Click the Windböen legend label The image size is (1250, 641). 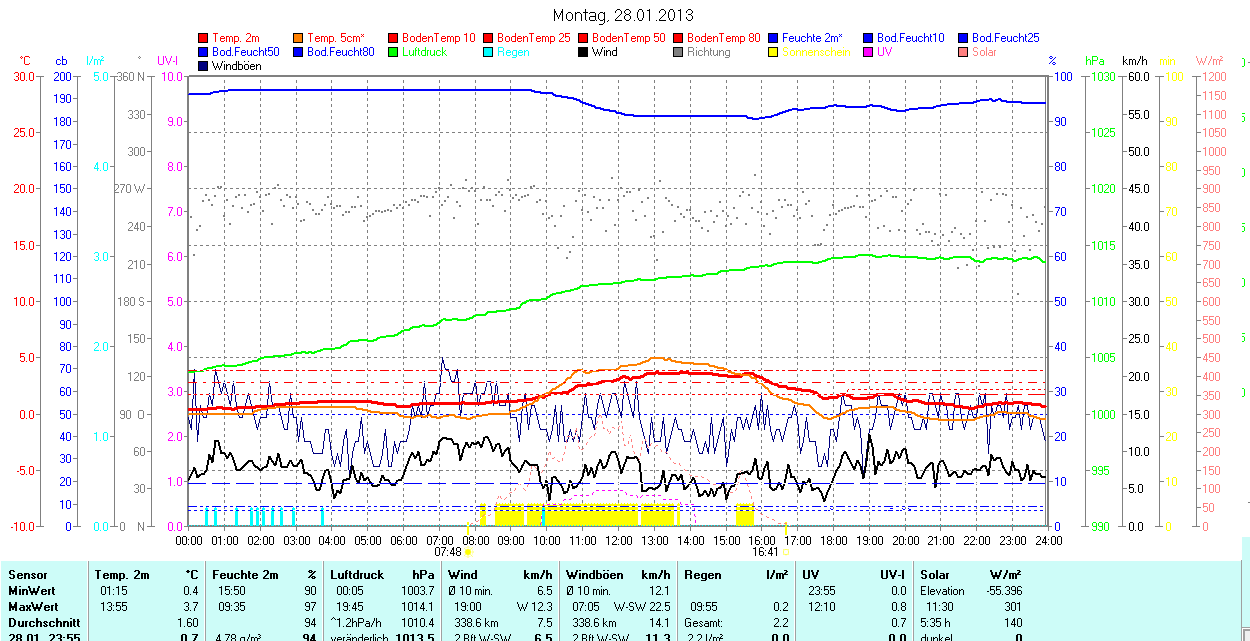click(236, 66)
